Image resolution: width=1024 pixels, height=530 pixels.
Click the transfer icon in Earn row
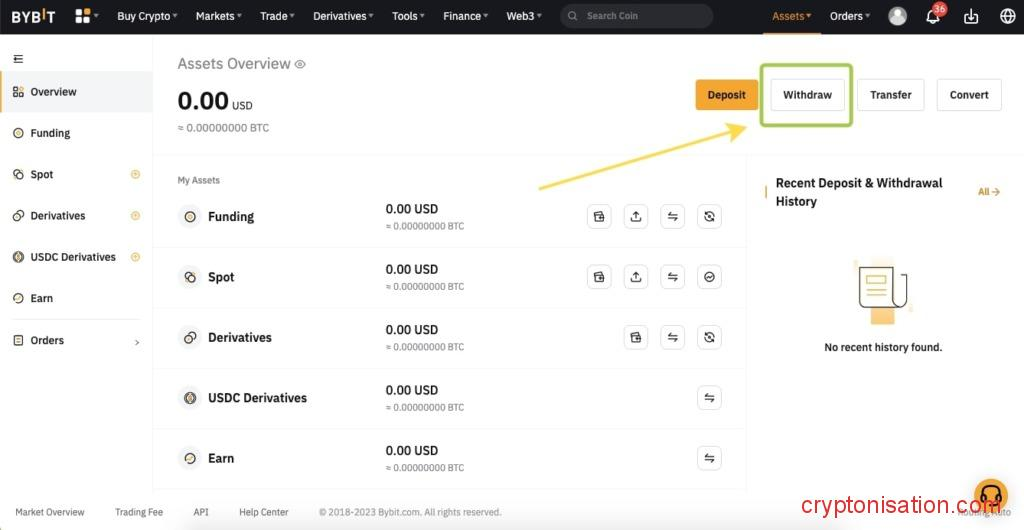point(709,458)
